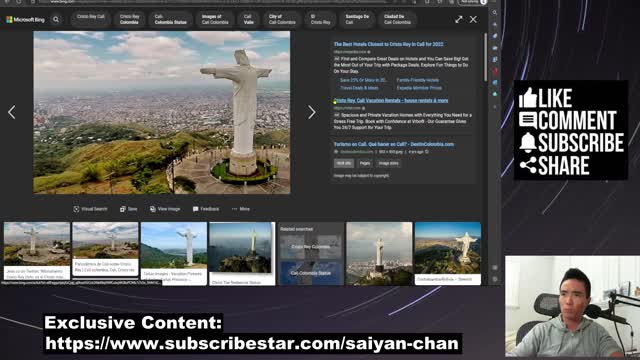Send Feedback on this image
The height and width of the screenshot is (360, 640).
click(x=206, y=209)
